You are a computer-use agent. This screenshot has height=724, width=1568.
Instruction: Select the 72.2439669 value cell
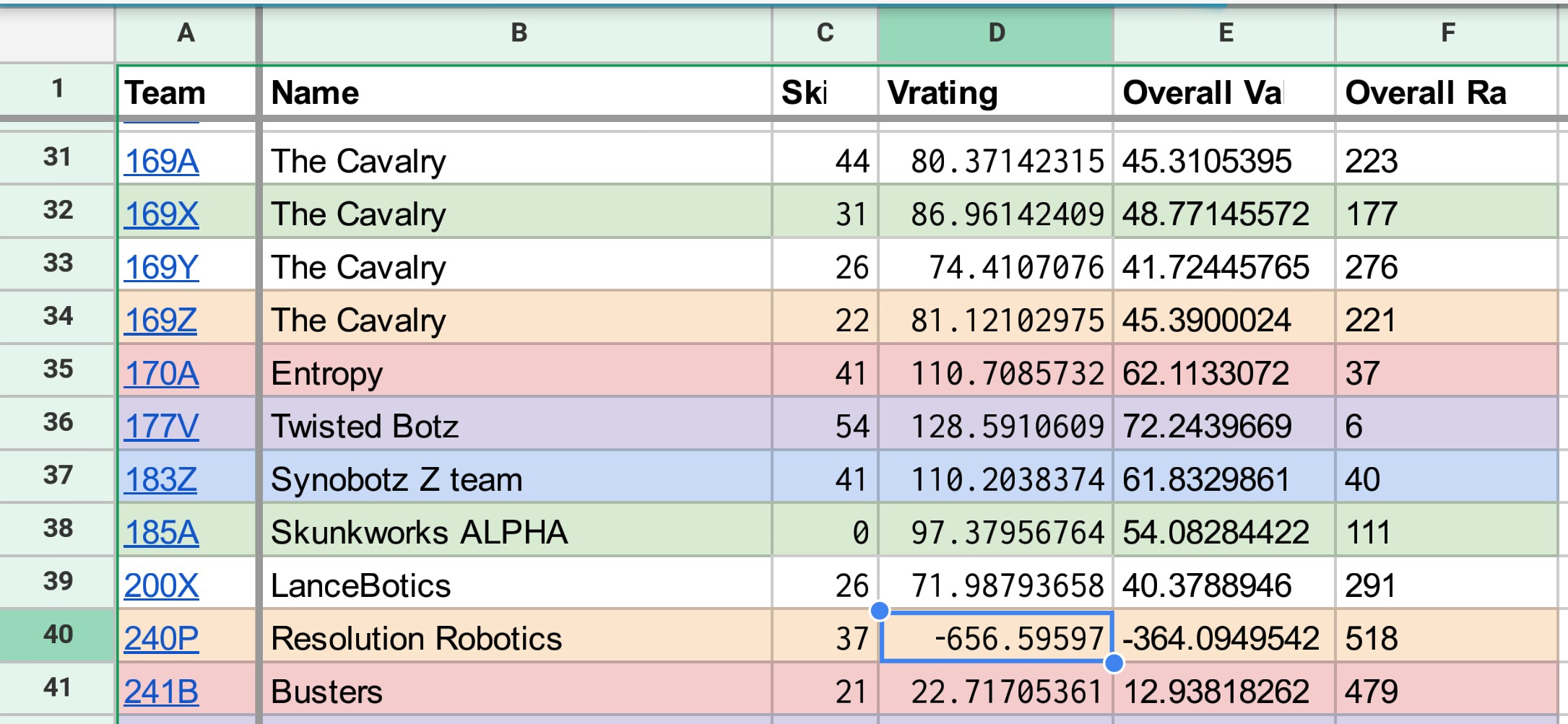click(1224, 424)
